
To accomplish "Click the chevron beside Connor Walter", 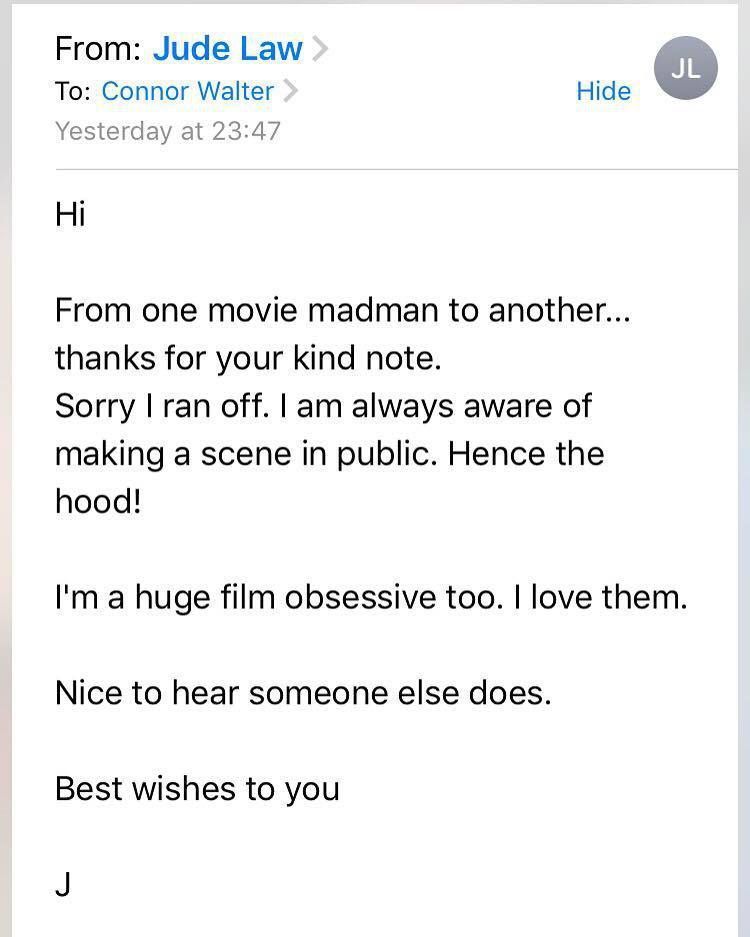I will (291, 91).
